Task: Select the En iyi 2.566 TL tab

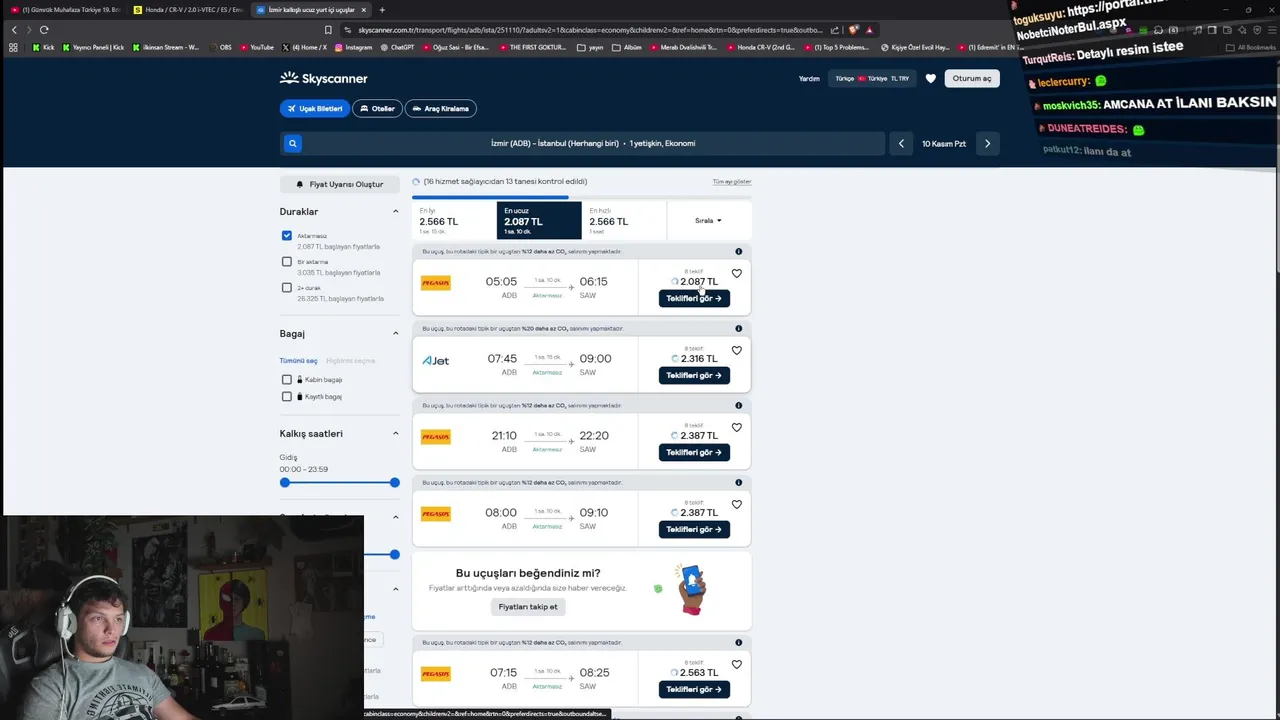Action: [x=454, y=220]
